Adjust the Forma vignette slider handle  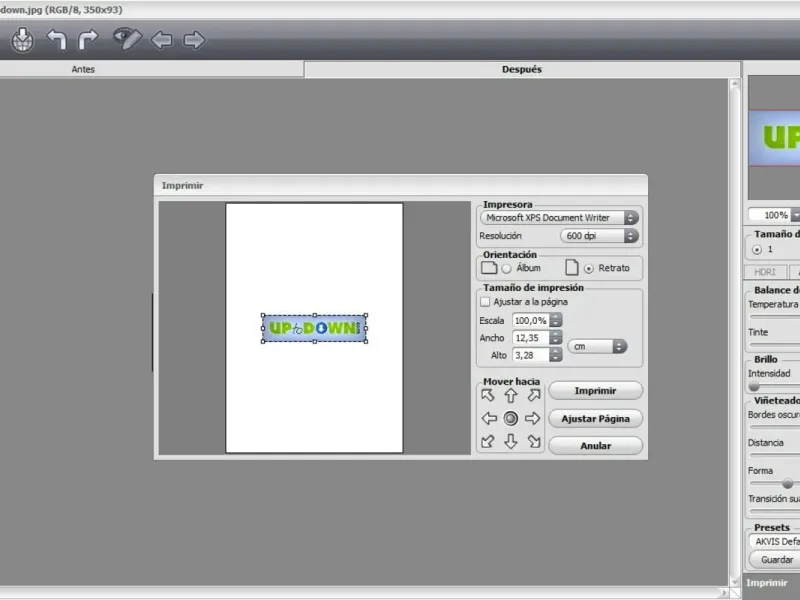pos(788,483)
